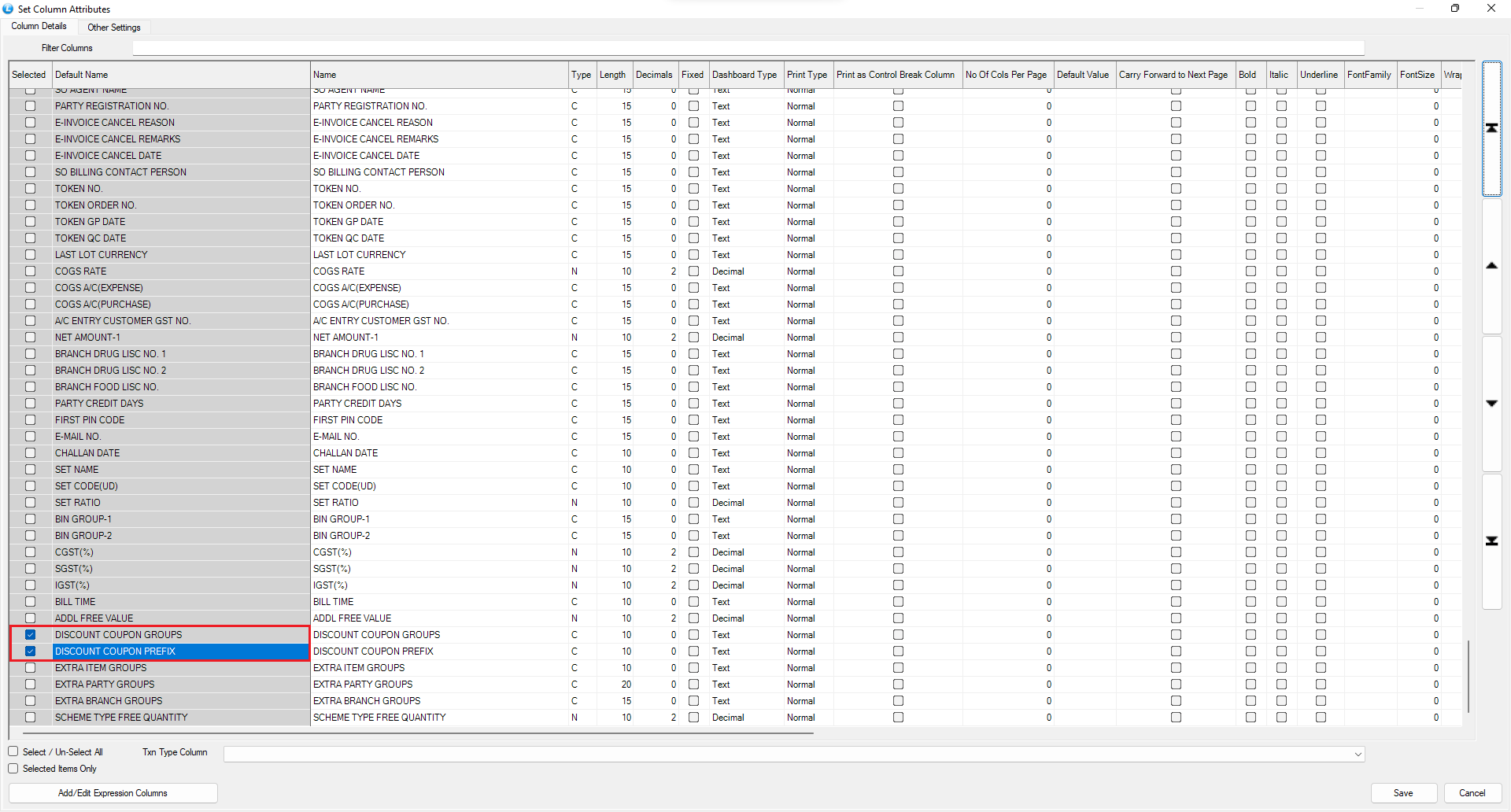Open the Txn Type Column dropdown
This screenshot has height=812, width=1511.
click(x=1358, y=754)
